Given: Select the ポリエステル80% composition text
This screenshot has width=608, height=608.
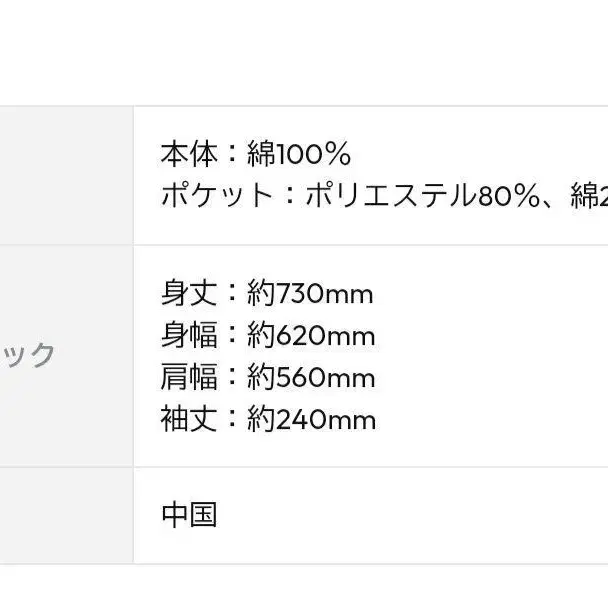Looking at the screenshot, I should [423, 195].
